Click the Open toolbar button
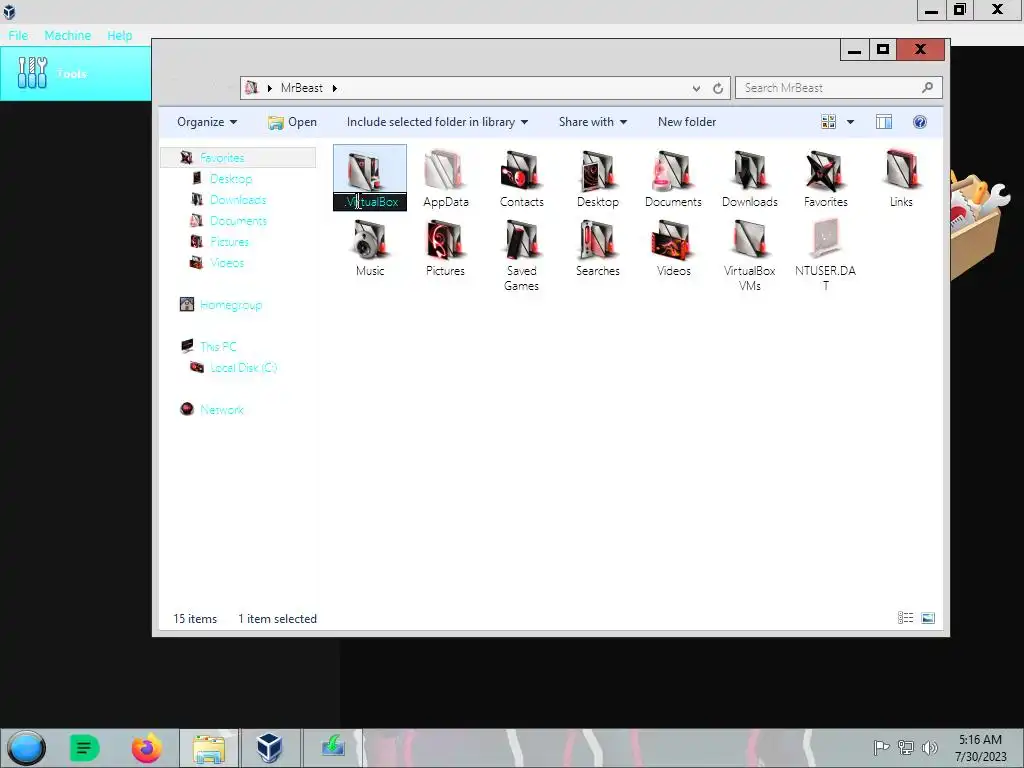 [x=293, y=122]
